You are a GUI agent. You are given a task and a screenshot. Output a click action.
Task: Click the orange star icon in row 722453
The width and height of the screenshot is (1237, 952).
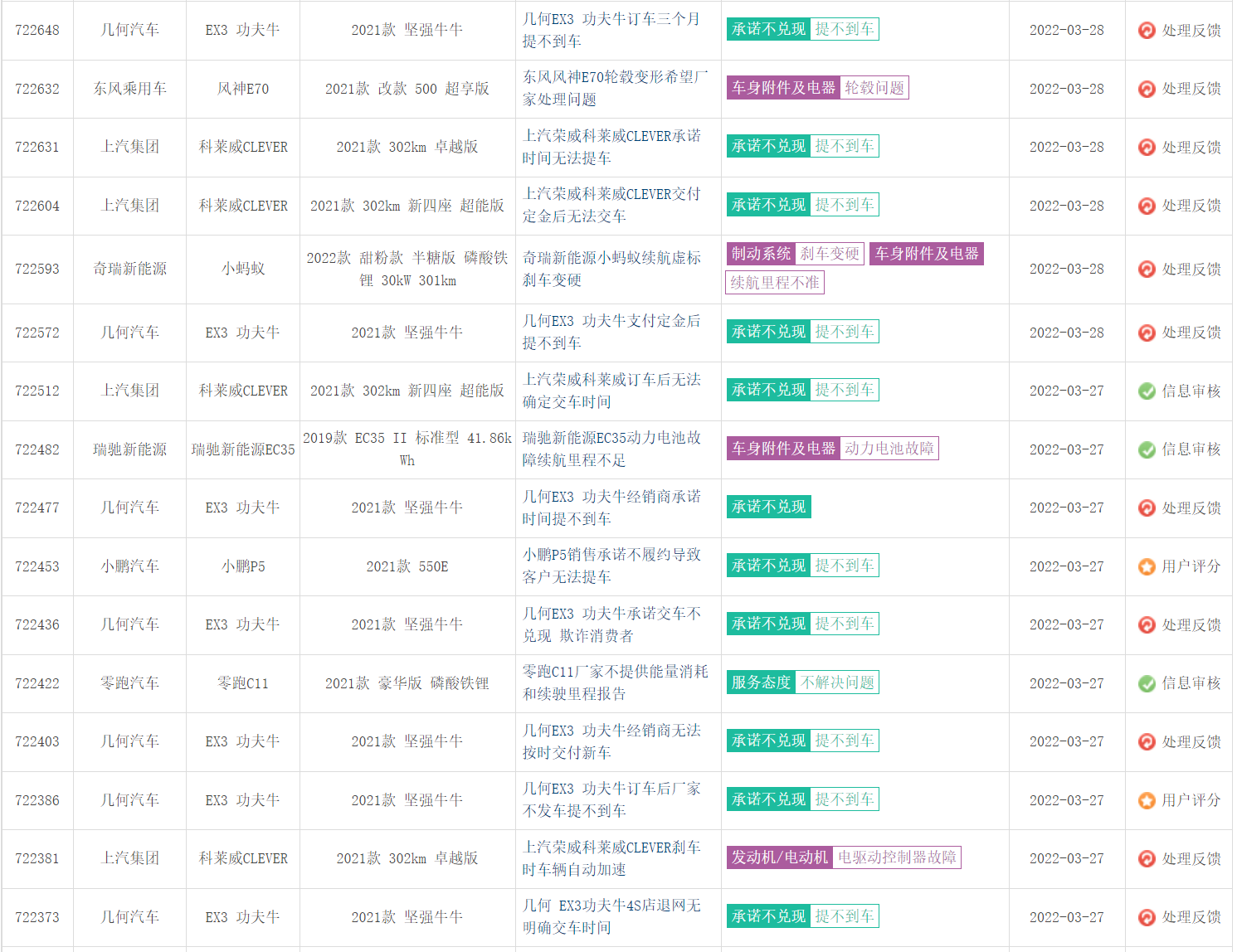point(1147,566)
